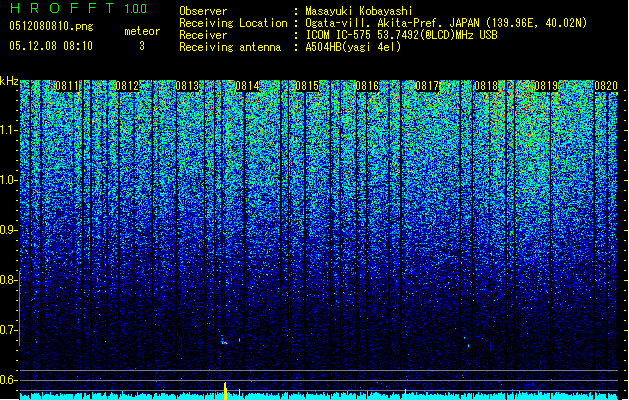Click the meteor count label

(142, 31)
